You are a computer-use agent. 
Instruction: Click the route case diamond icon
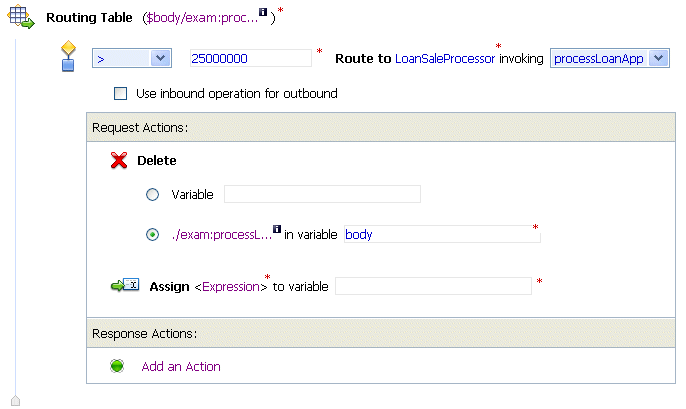click(68, 56)
